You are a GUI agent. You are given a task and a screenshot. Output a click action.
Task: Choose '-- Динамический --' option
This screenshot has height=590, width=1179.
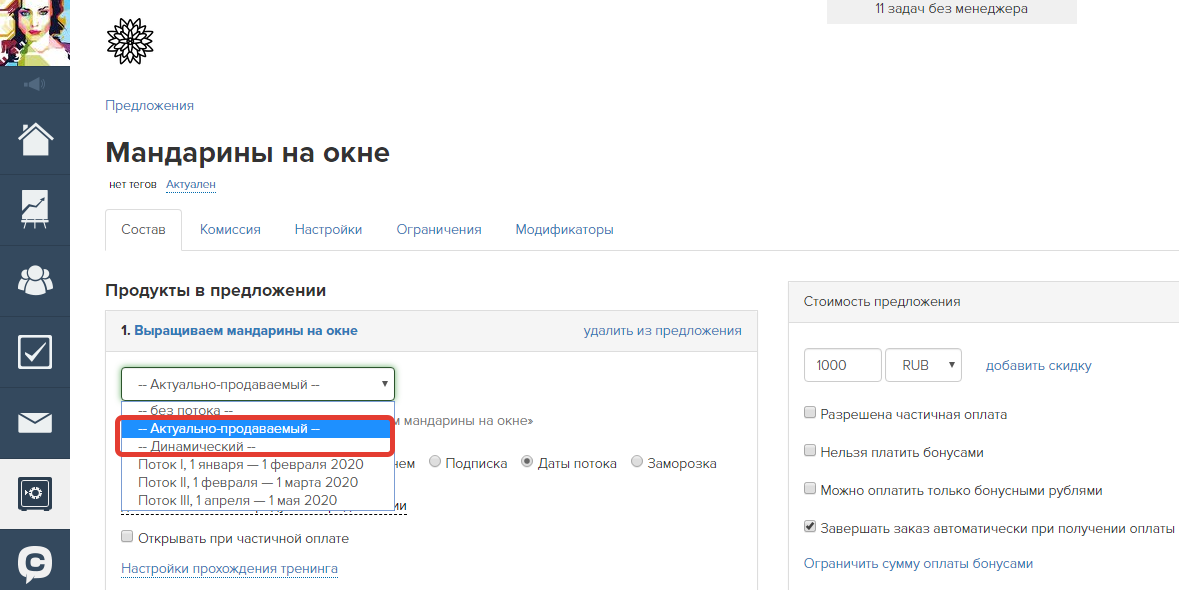[x=258, y=446]
